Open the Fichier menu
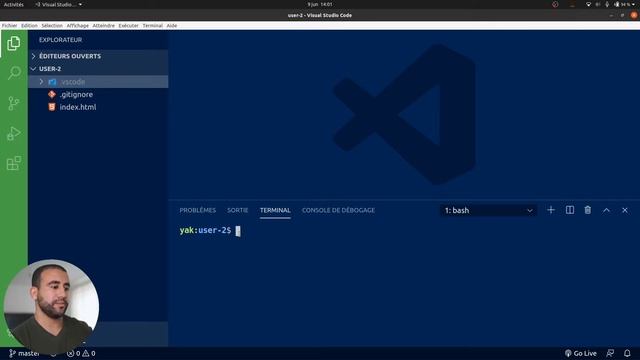640x360 pixels. click(9, 25)
